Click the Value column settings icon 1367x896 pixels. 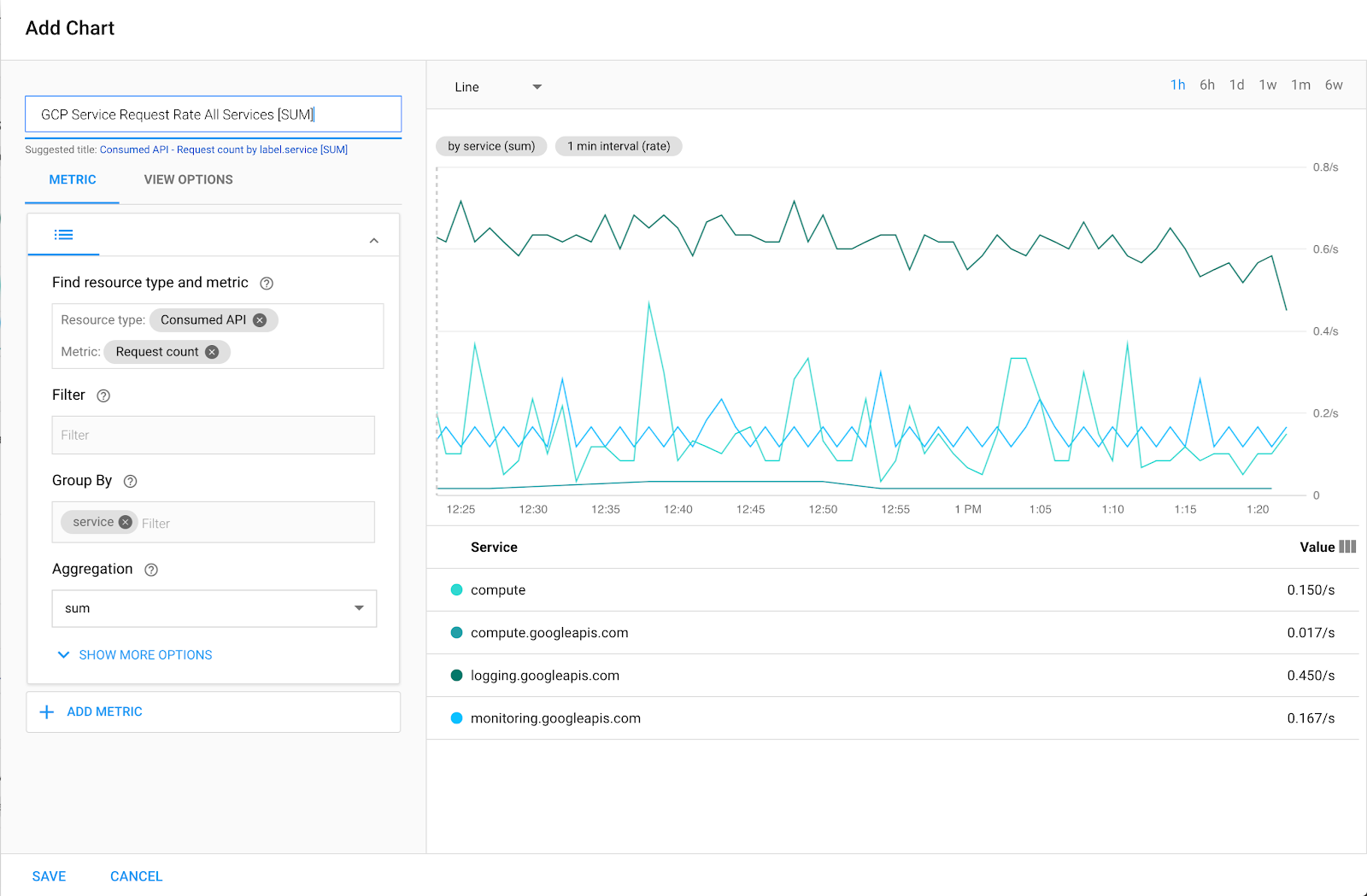1348,547
